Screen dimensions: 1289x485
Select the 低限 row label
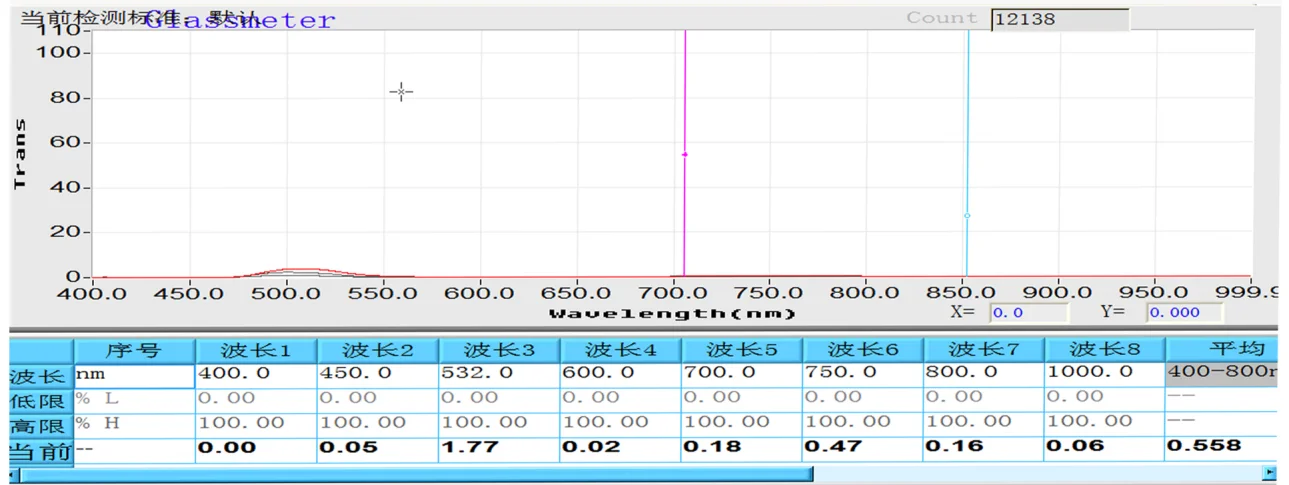pos(41,401)
